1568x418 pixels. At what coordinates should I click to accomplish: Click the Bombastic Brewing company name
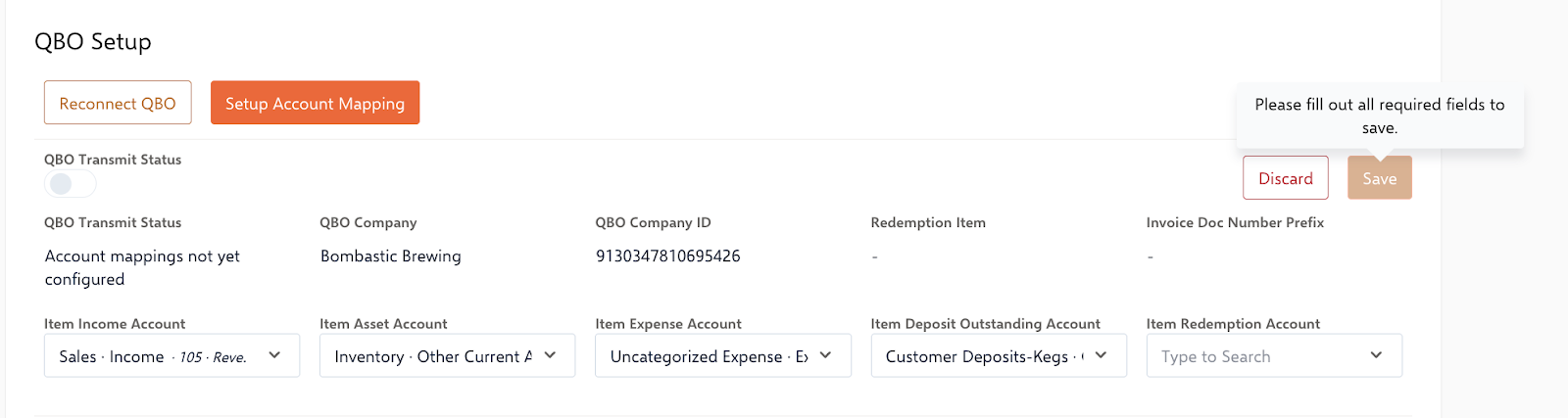pos(390,256)
